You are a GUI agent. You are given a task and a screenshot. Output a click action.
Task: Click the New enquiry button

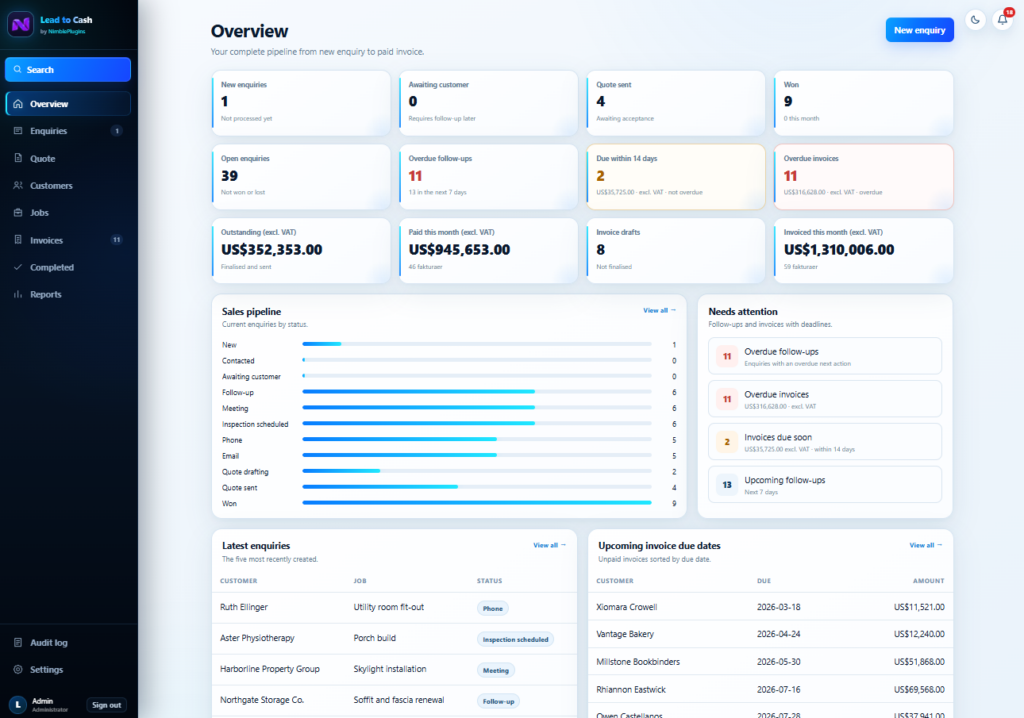pos(920,30)
